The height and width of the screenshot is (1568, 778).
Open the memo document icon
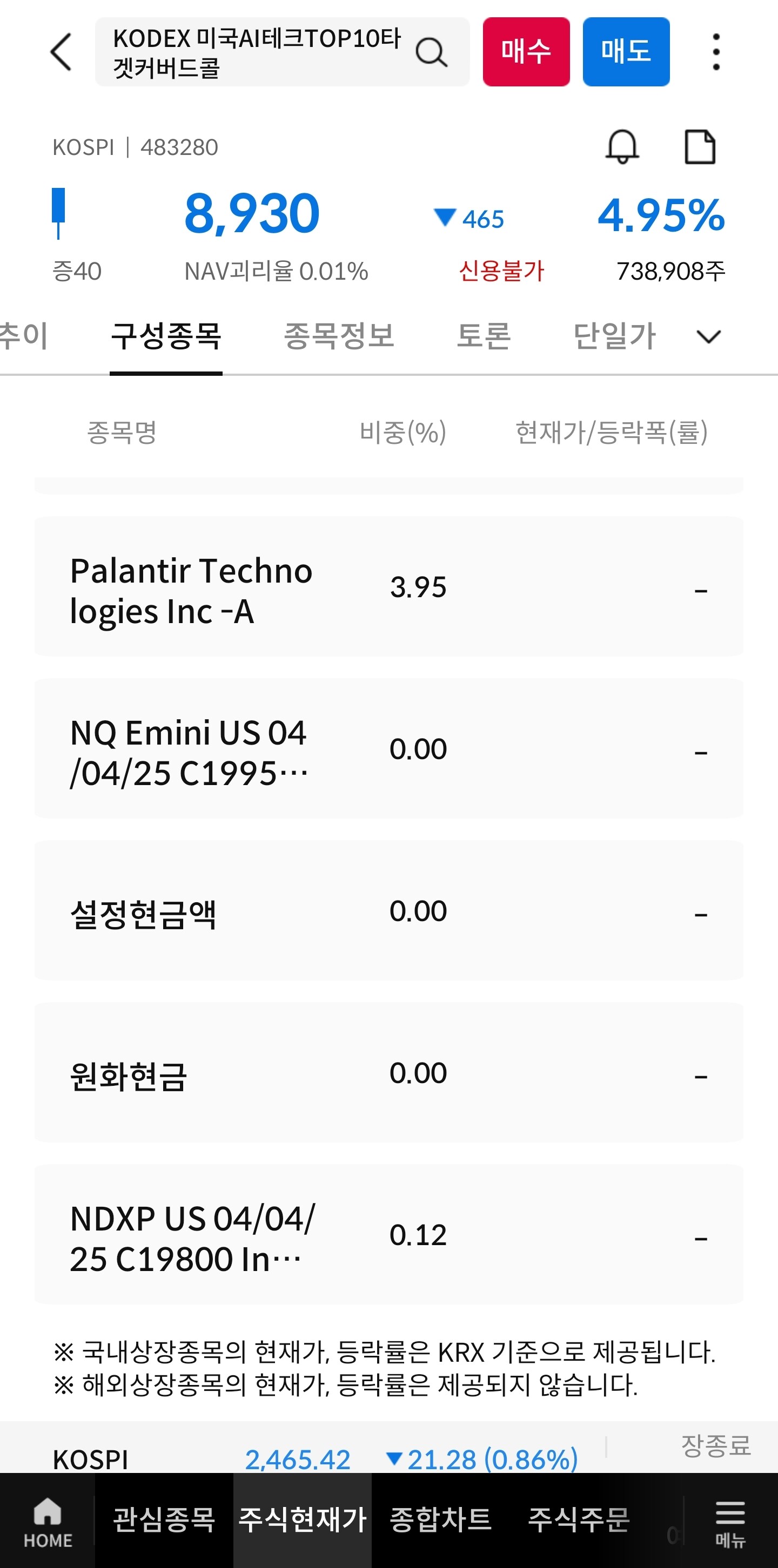700,147
